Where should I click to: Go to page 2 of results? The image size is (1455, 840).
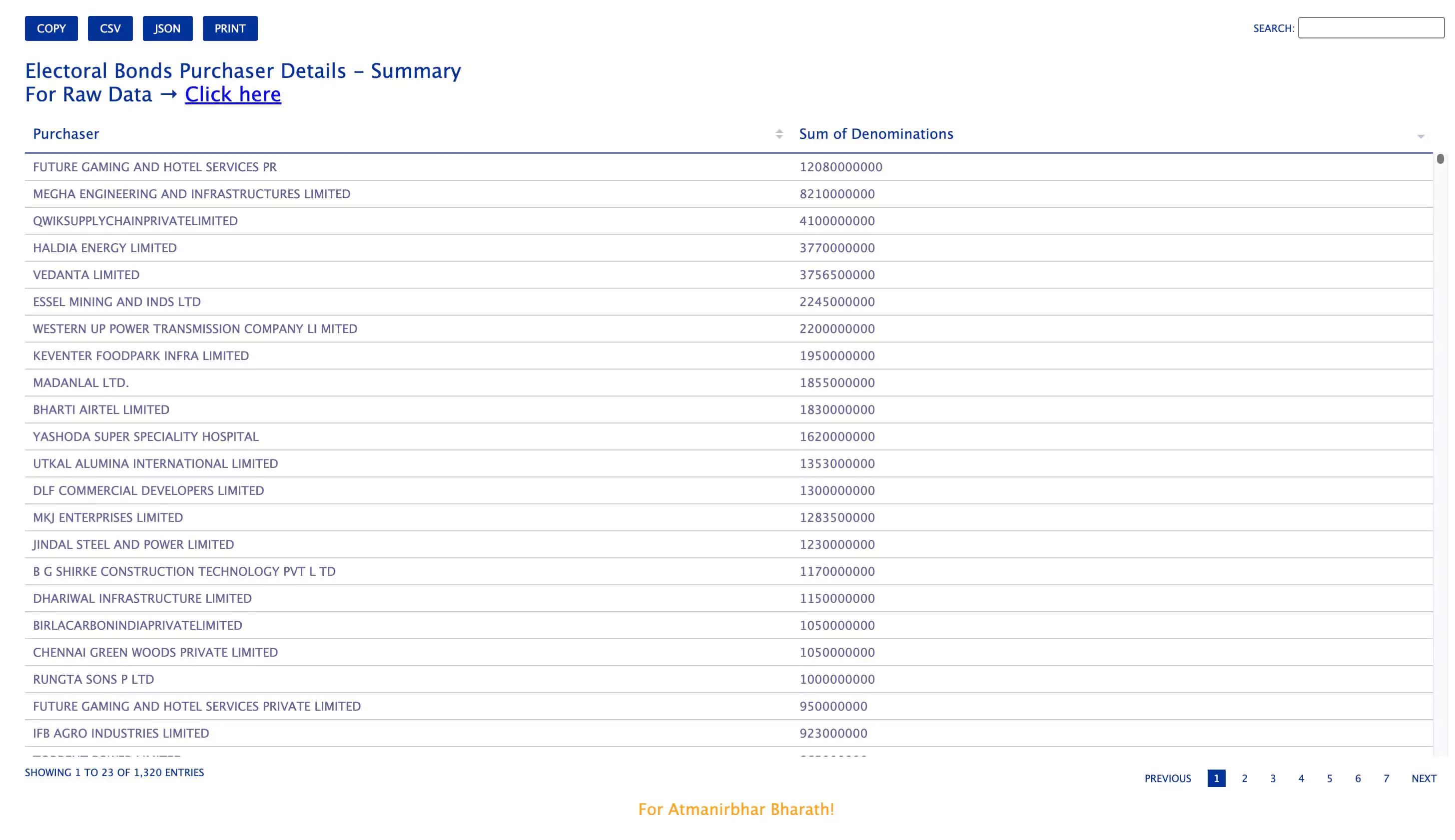point(1244,778)
